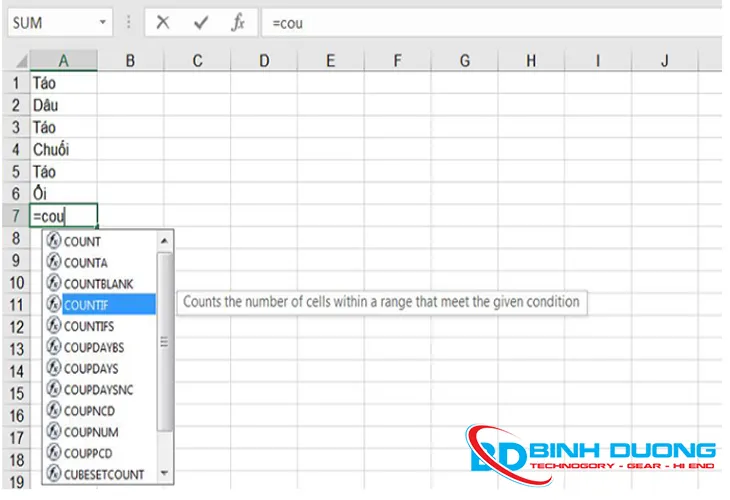Select column F header

[398, 61]
